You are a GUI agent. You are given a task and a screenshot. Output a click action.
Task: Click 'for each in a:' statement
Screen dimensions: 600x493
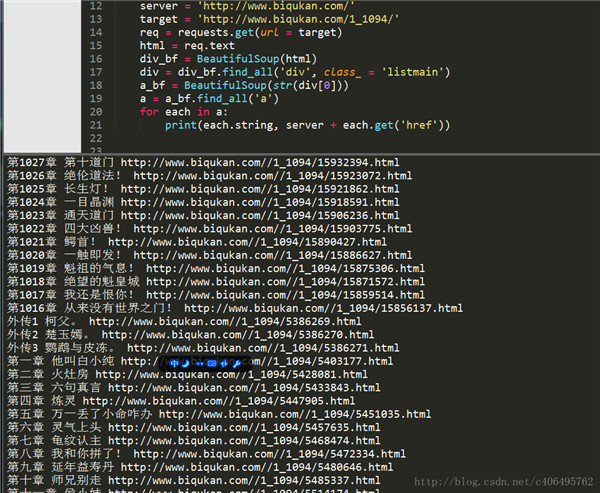[x=184, y=112]
